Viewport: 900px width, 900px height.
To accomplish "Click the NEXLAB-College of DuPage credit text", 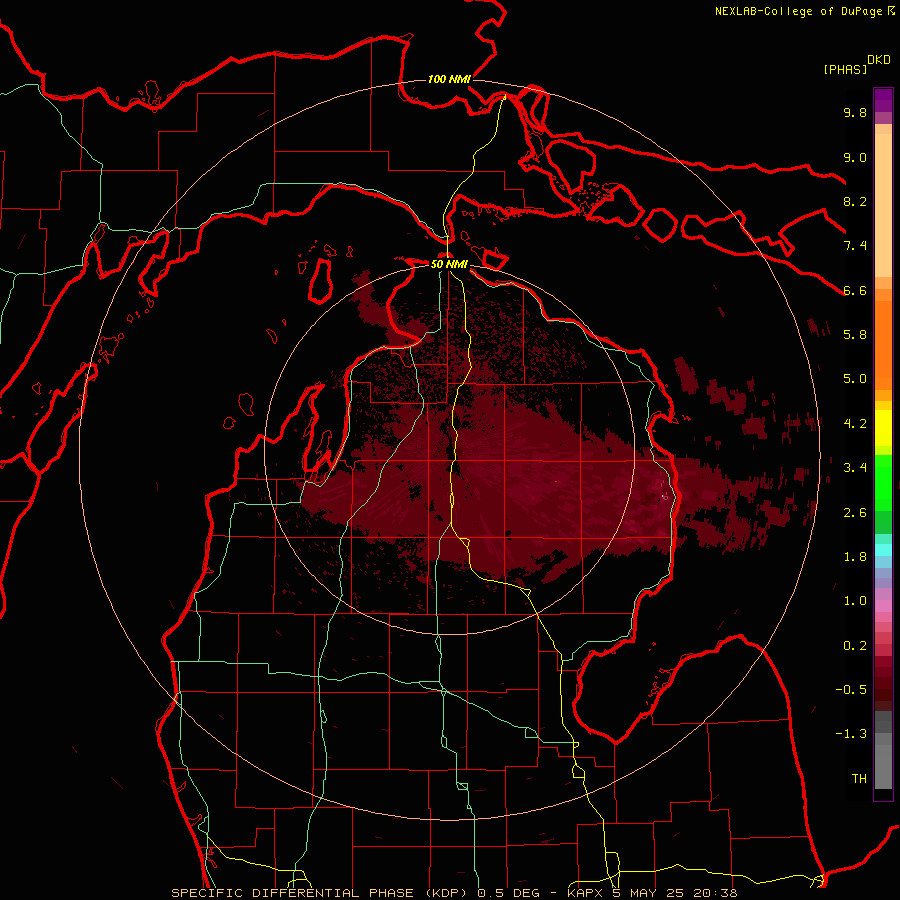I will (798, 11).
